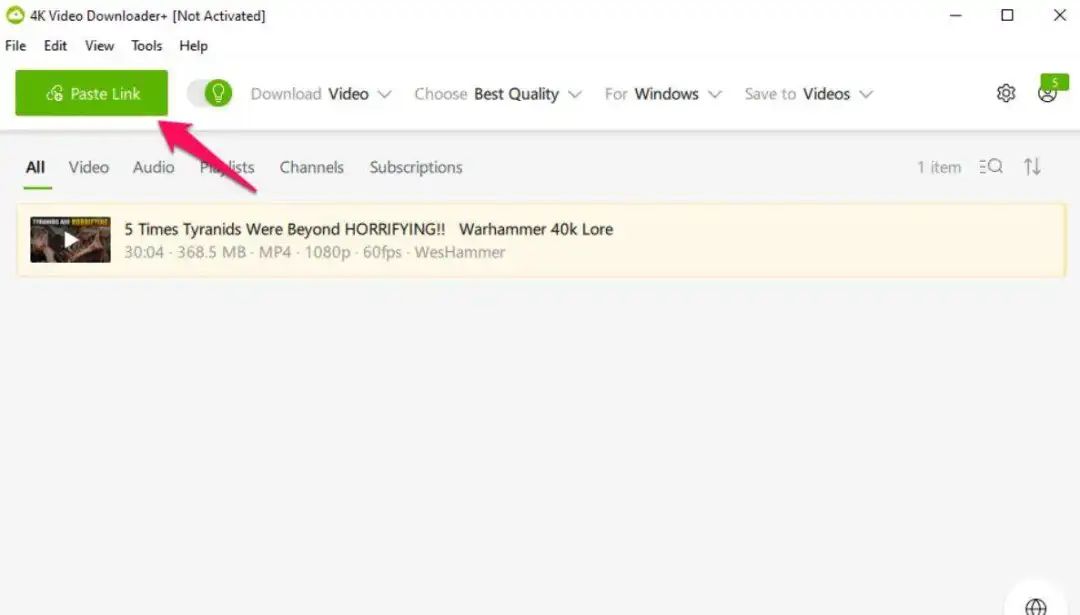This screenshot has width=1080, height=615.
Task: Select the All tab
Action: [x=36, y=167]
